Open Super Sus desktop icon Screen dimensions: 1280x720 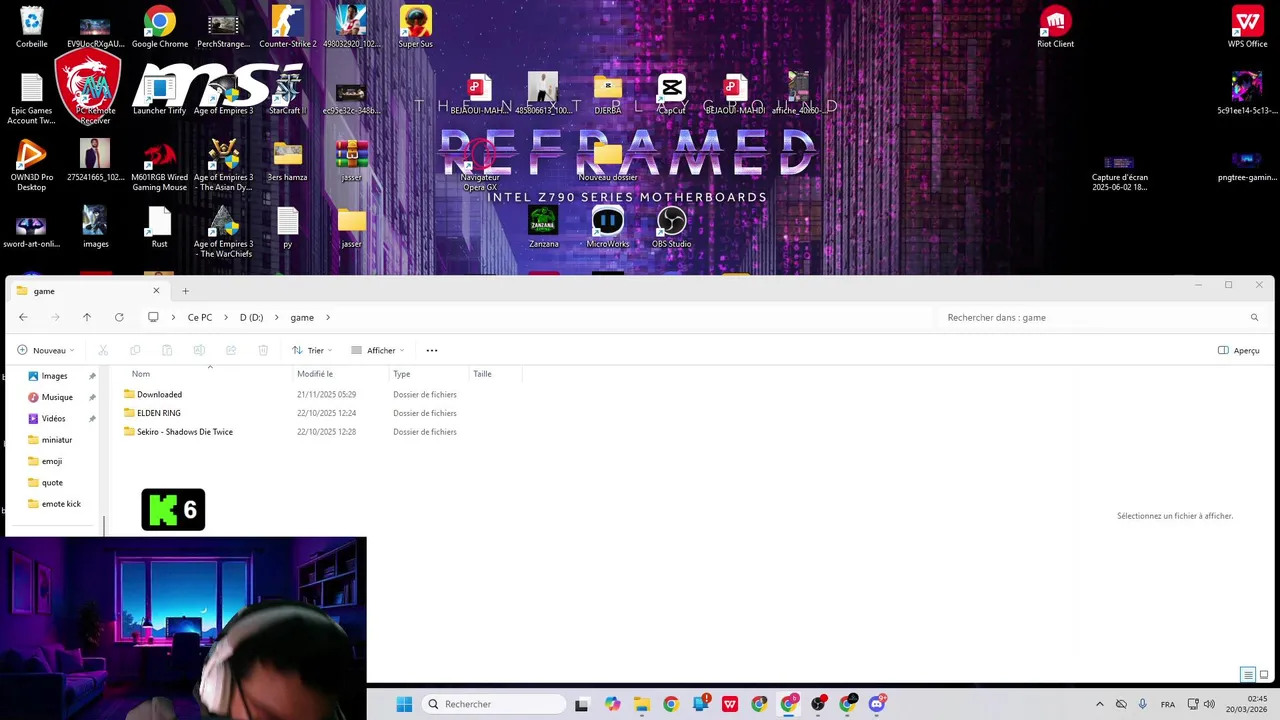pyautogui.click(x=416, y=27)
